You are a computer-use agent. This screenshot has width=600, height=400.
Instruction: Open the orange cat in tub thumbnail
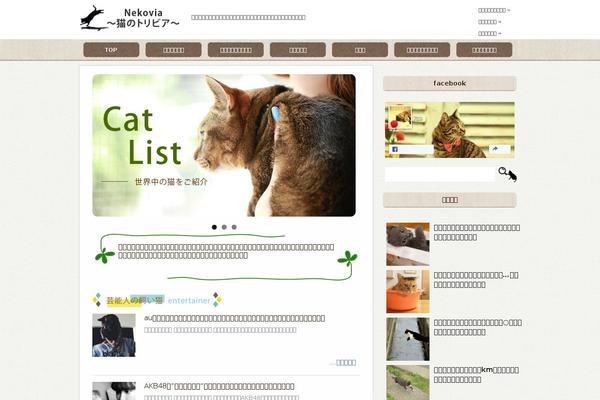pos(408,292)
